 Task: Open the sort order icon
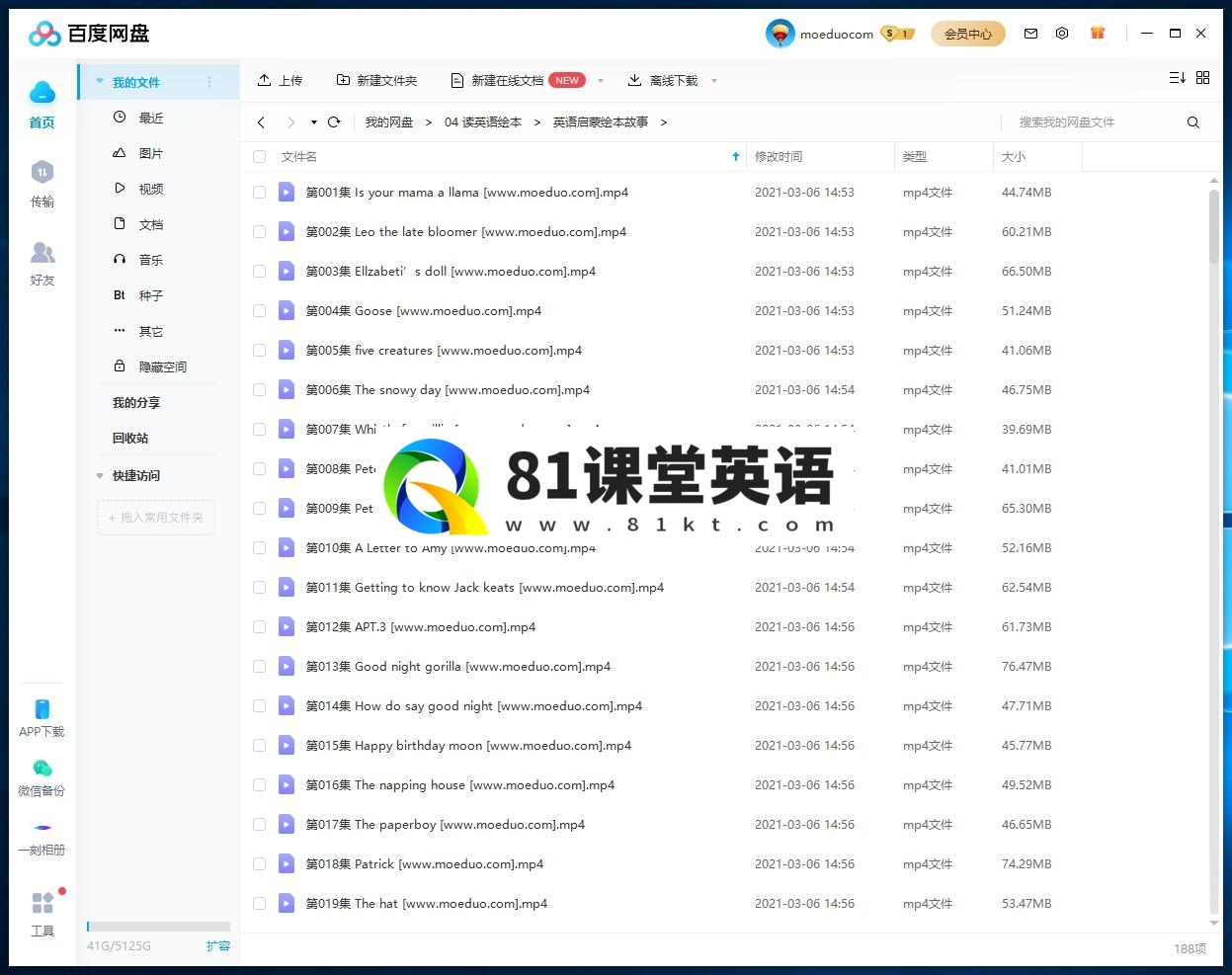[1177, 77]
